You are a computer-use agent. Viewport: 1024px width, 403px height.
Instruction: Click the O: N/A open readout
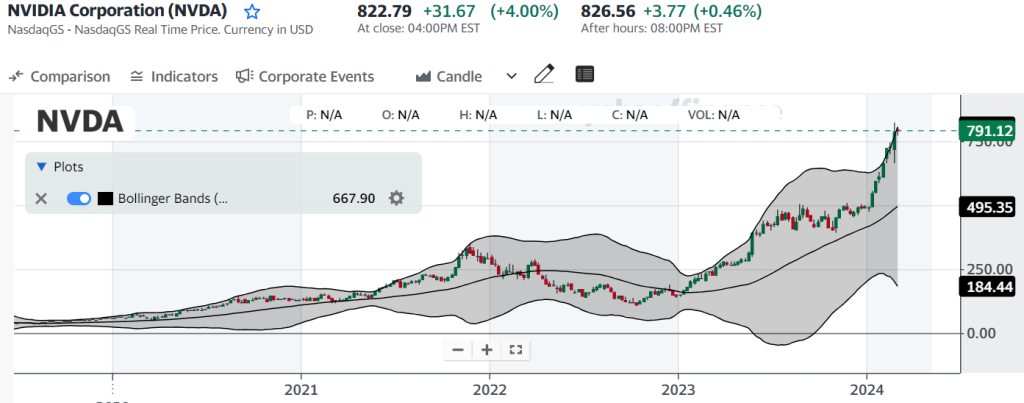tap(401, 115)
